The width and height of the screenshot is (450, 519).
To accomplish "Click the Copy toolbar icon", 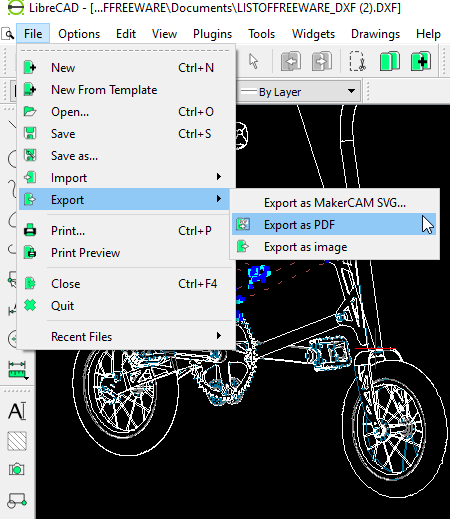I will click(x=390, y=61).
